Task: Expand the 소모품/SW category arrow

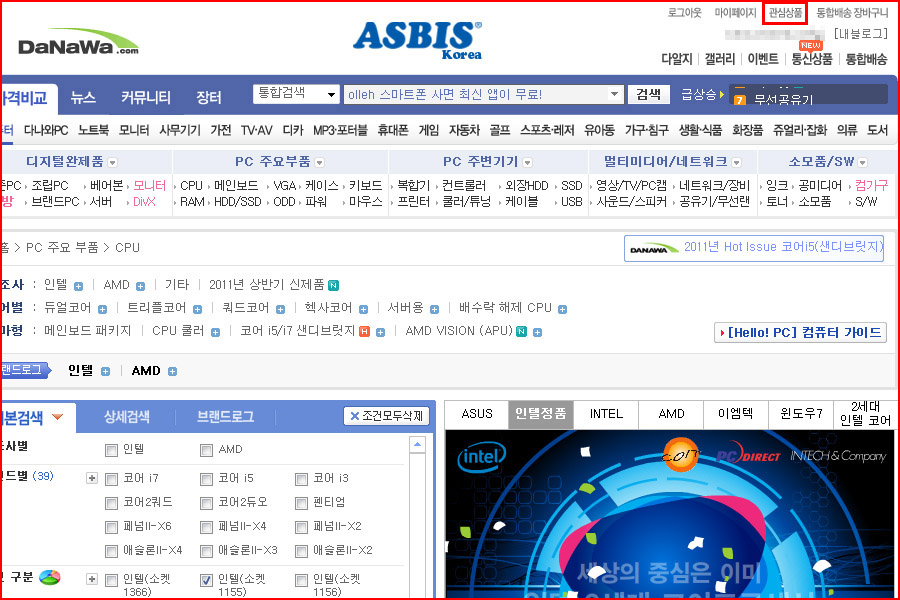Action: coord(863,163)
